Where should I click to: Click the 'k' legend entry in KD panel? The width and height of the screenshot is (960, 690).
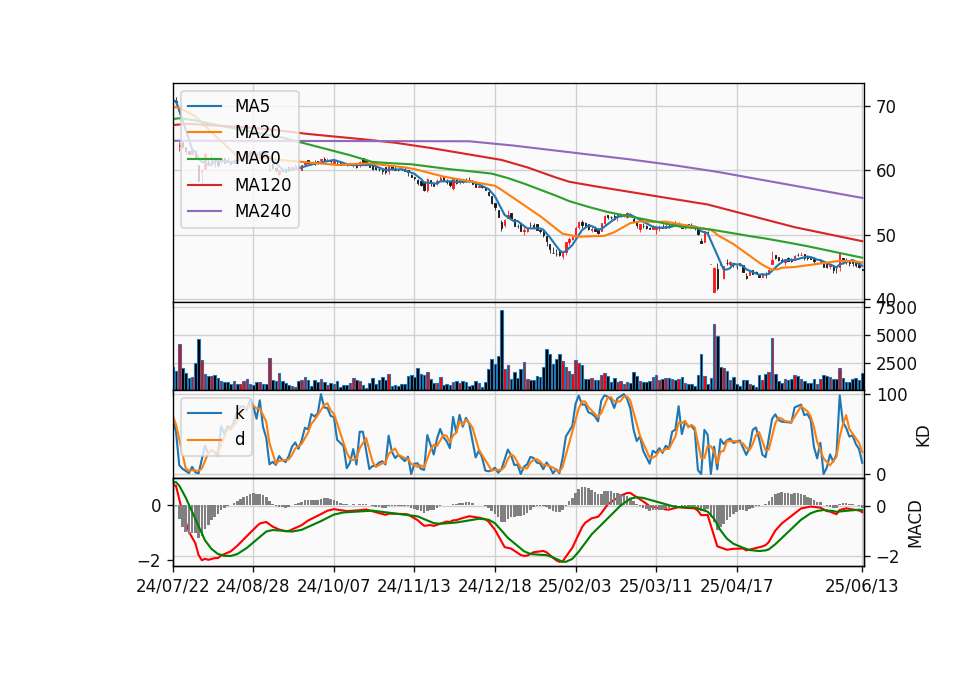tap(239, 413)
